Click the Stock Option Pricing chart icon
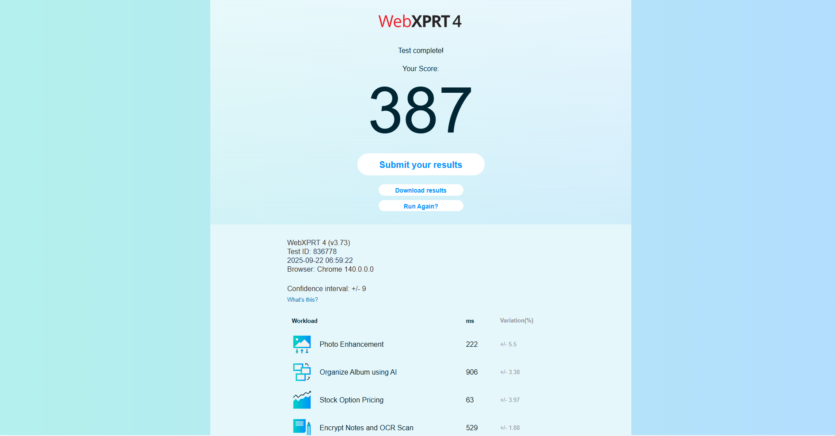The width and height of the screenshot is (835, 436). [x=301, y=400]
